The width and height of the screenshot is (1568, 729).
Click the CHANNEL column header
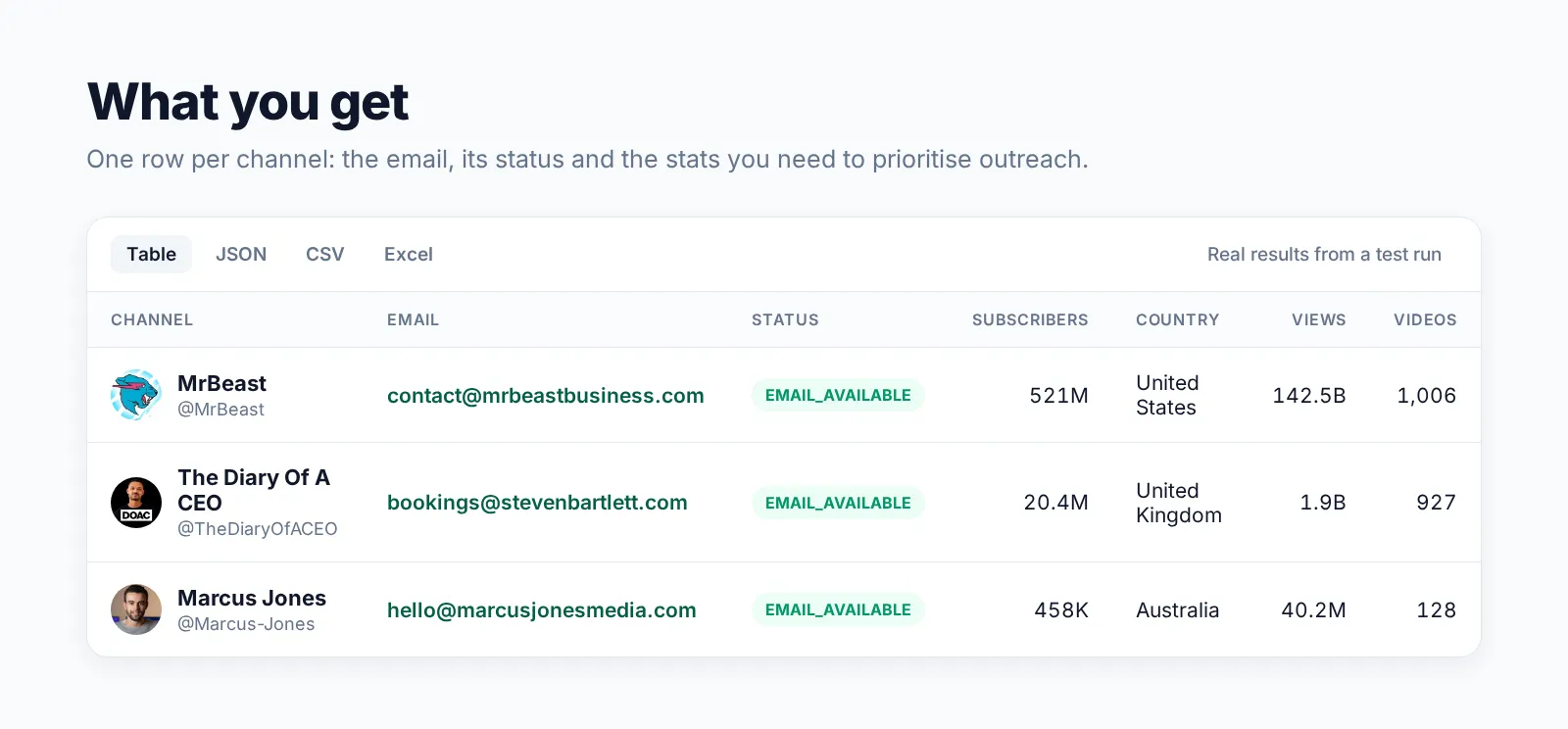click(152, 319)
